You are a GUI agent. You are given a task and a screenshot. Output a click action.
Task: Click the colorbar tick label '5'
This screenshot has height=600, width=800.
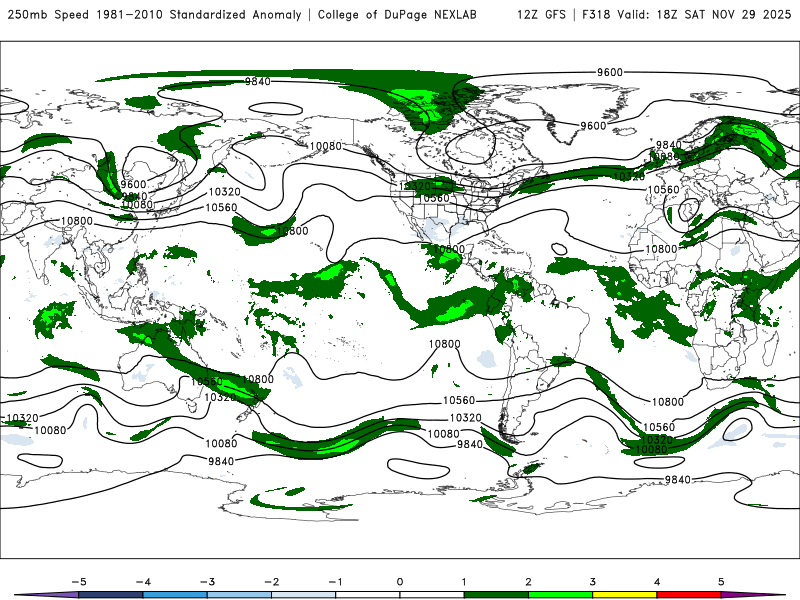click(x=721, y=582)
